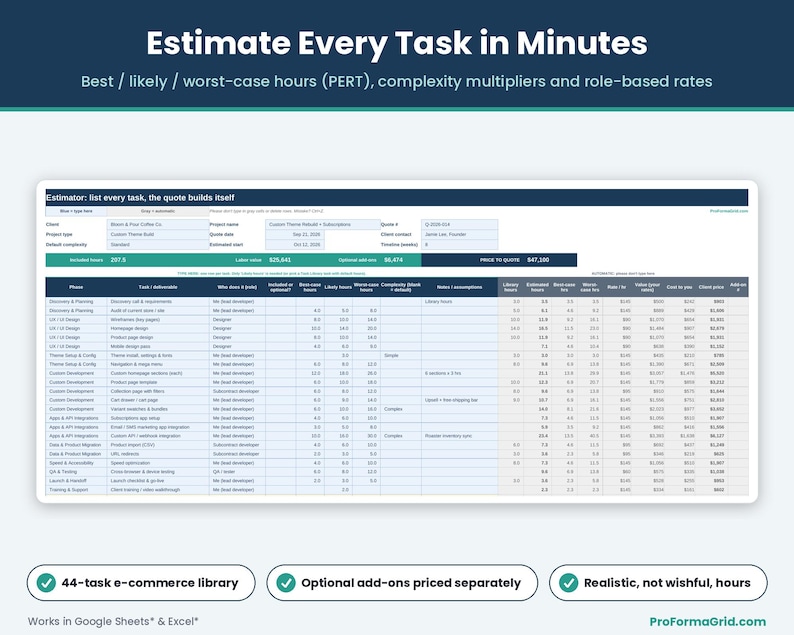
Task: Select the Launch checklist & go-live cell
Action: 158,481
